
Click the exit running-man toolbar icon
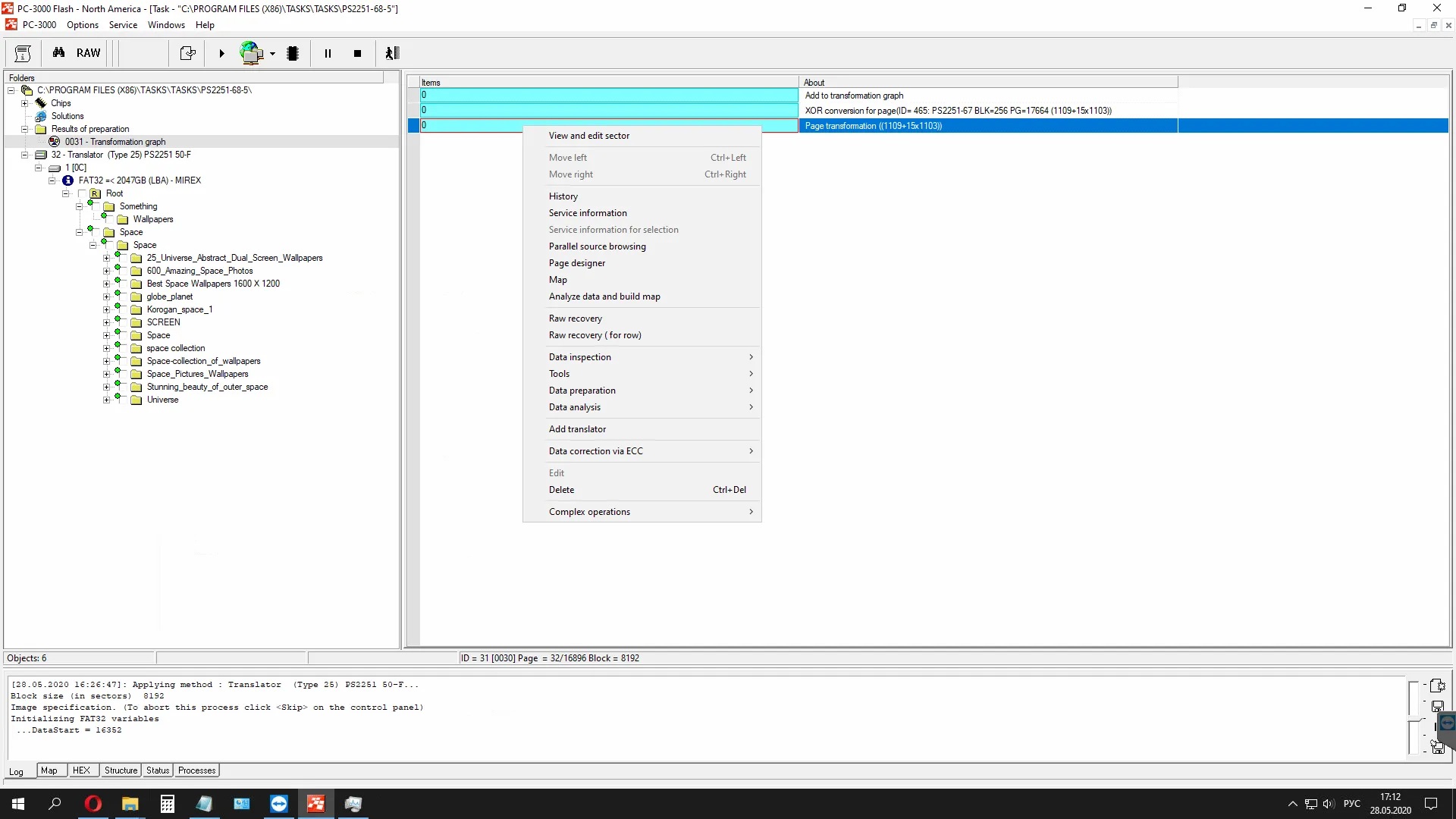392,53
